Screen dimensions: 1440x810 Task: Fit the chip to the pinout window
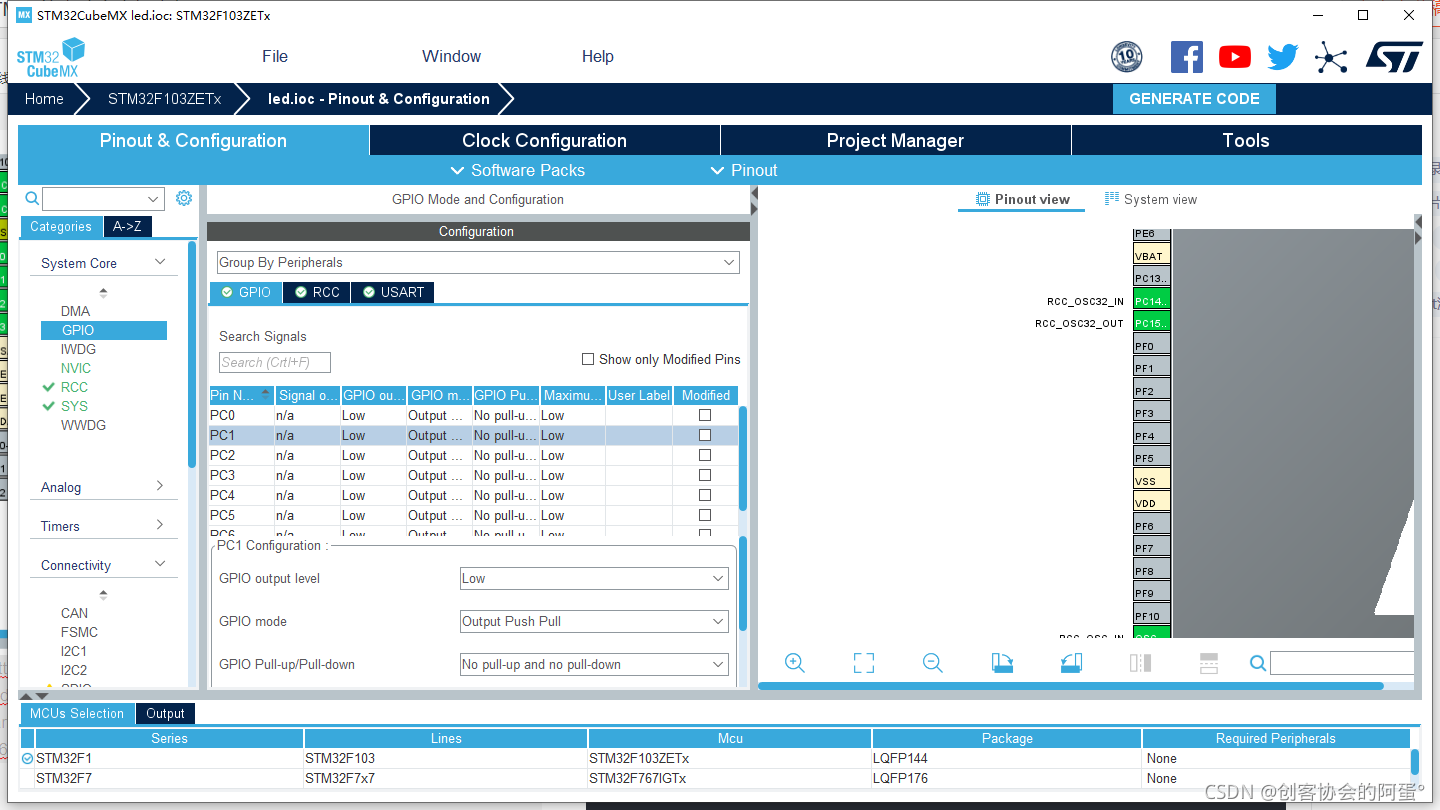point(864,663)
